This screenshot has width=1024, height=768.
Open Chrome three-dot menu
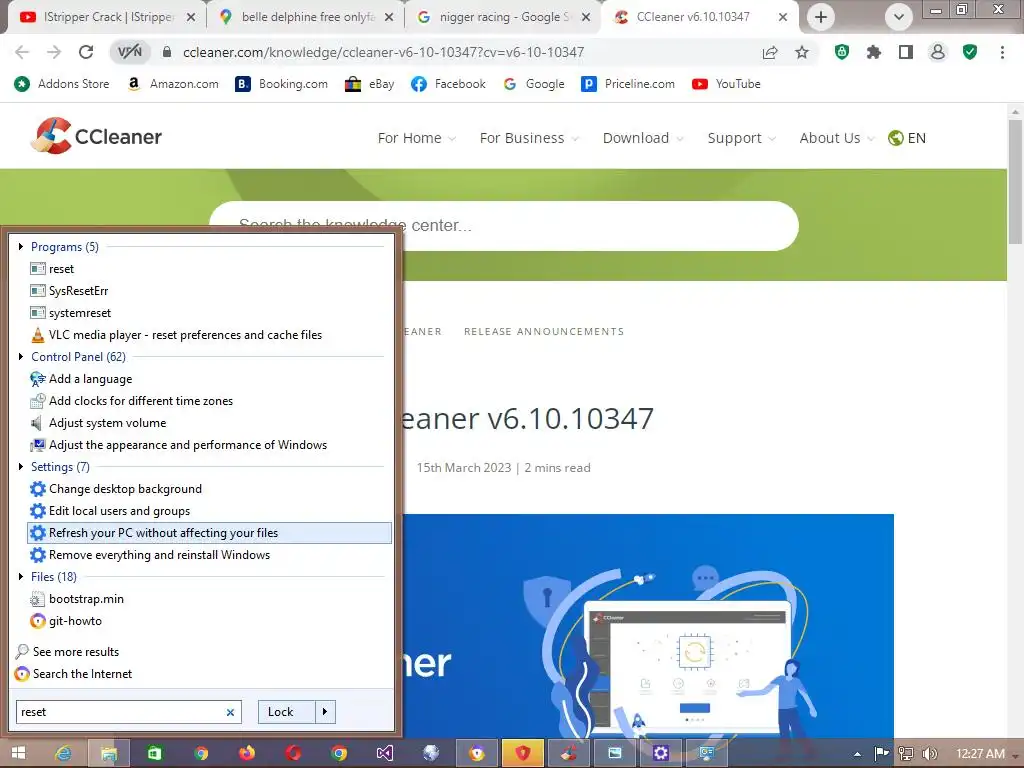coord(1002,52)
